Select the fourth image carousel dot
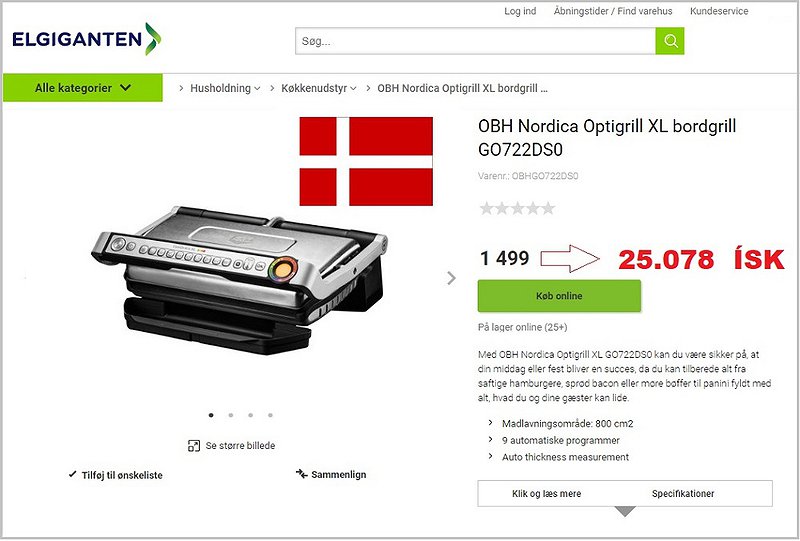Image resolution: width=800 pixels, height=541 pixels. (x=270, y=415)
